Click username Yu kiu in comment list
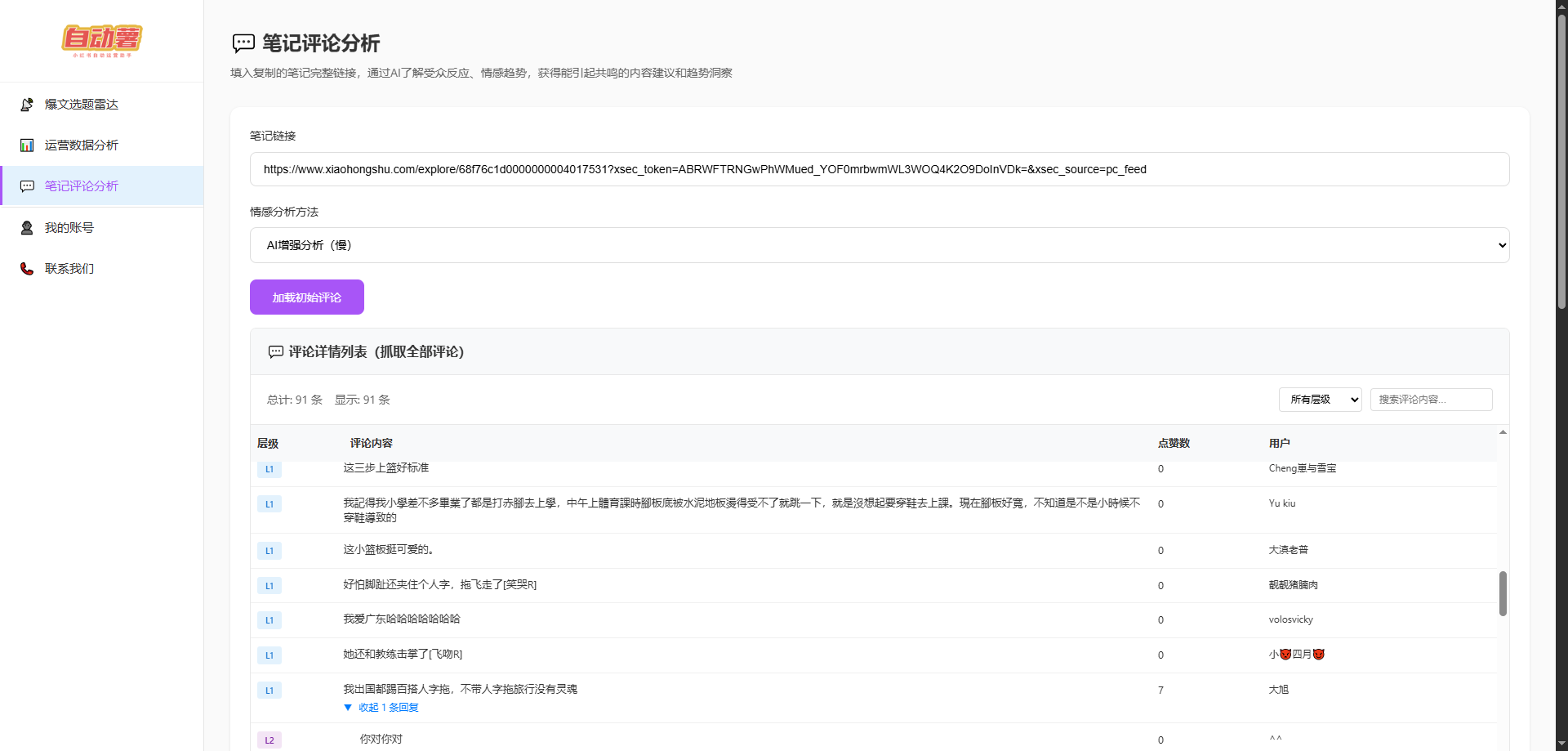This screenshot has height=751, width=1568. click(1282, 503)
